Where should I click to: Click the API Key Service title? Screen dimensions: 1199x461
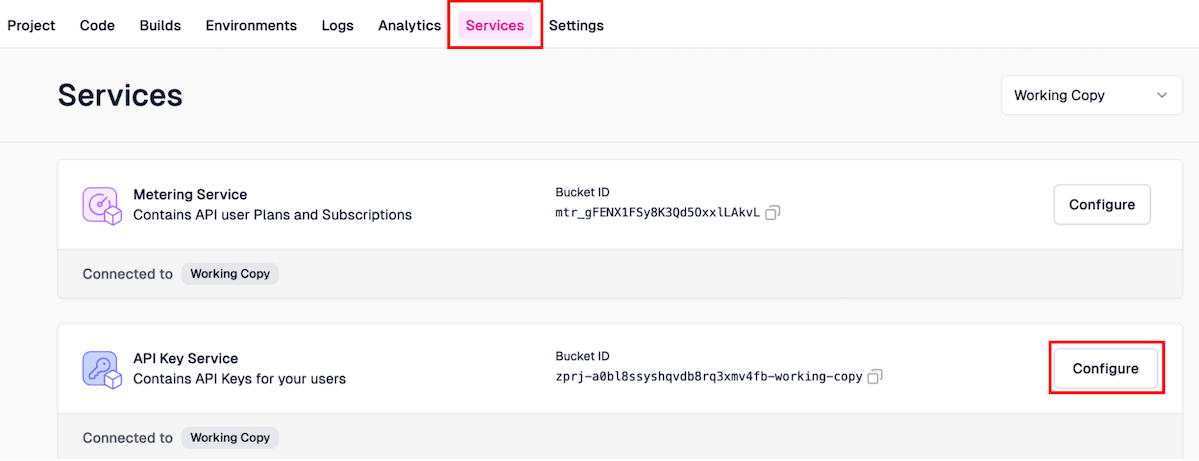click(x=185, y=359)
